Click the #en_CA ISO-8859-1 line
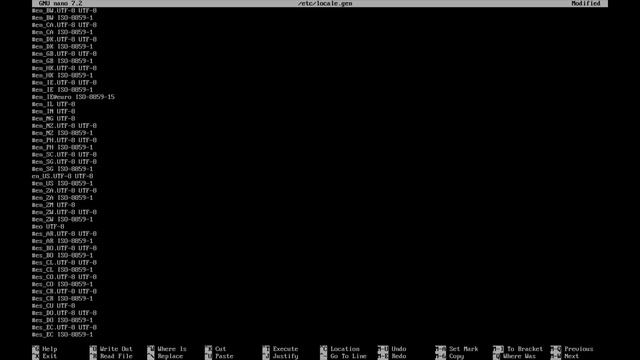Viewport: 640px width, 360px height. pos(62,32)
